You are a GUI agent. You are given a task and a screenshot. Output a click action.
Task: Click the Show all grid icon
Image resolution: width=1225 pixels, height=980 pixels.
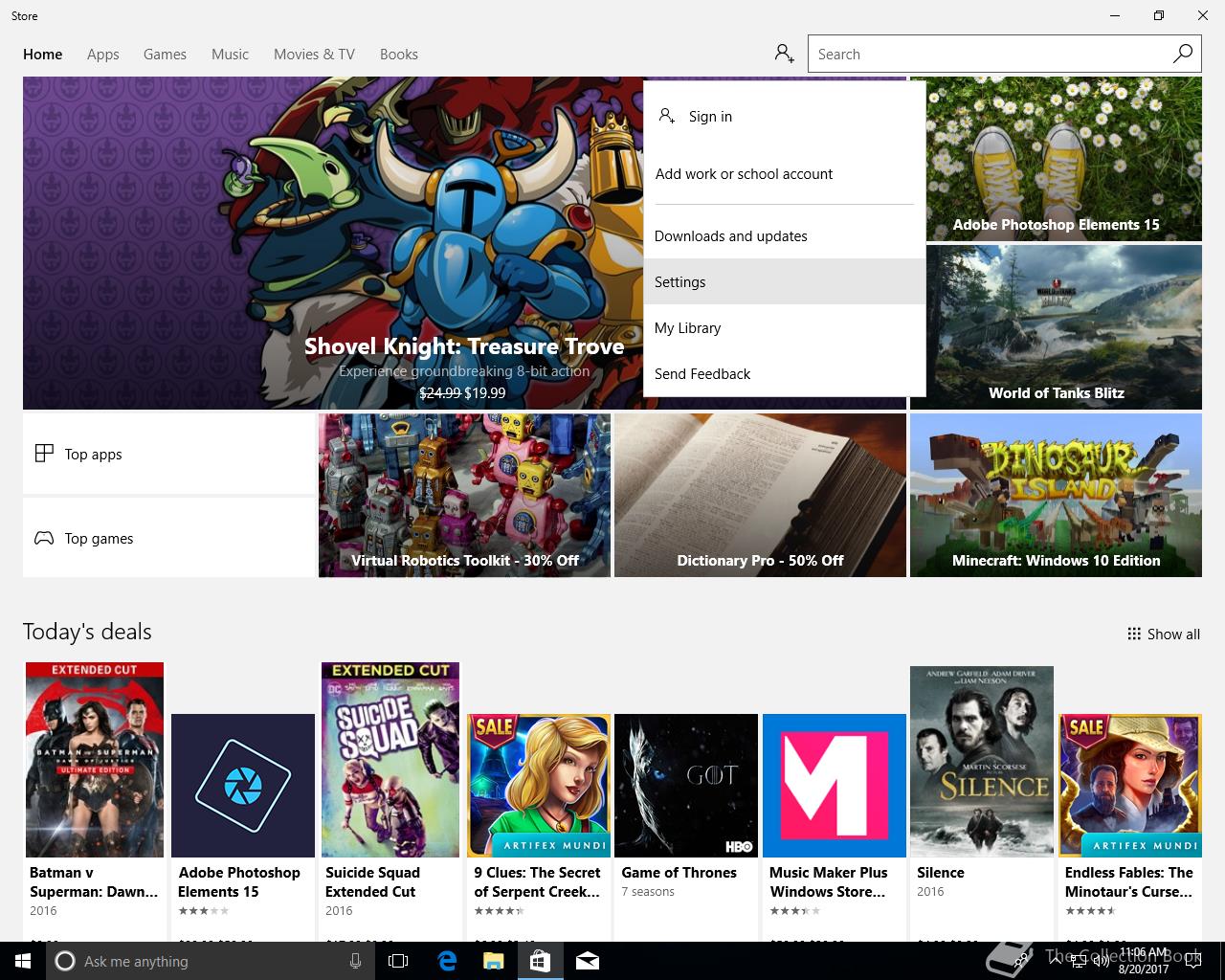[1134, 634]
